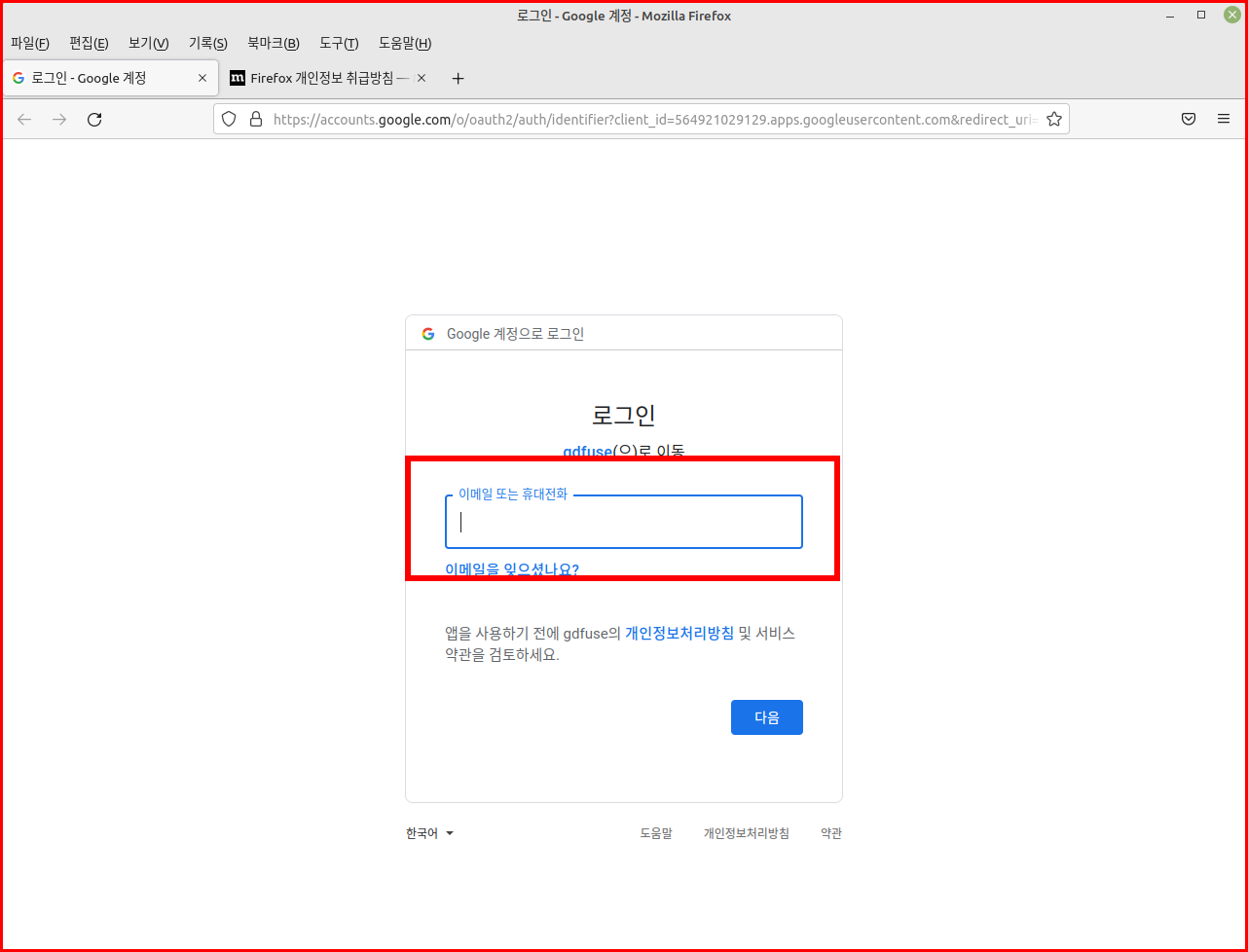Switch to the 로그인 - Google 계정 tab
This screenshot has width=1248, height=952.
(110, 78)
